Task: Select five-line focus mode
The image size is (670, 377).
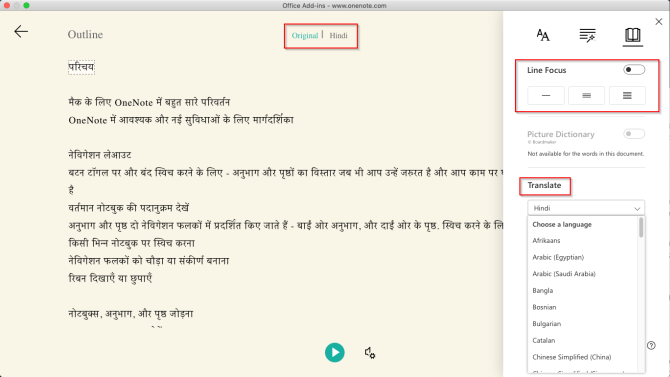Action: tap(627, 95)
